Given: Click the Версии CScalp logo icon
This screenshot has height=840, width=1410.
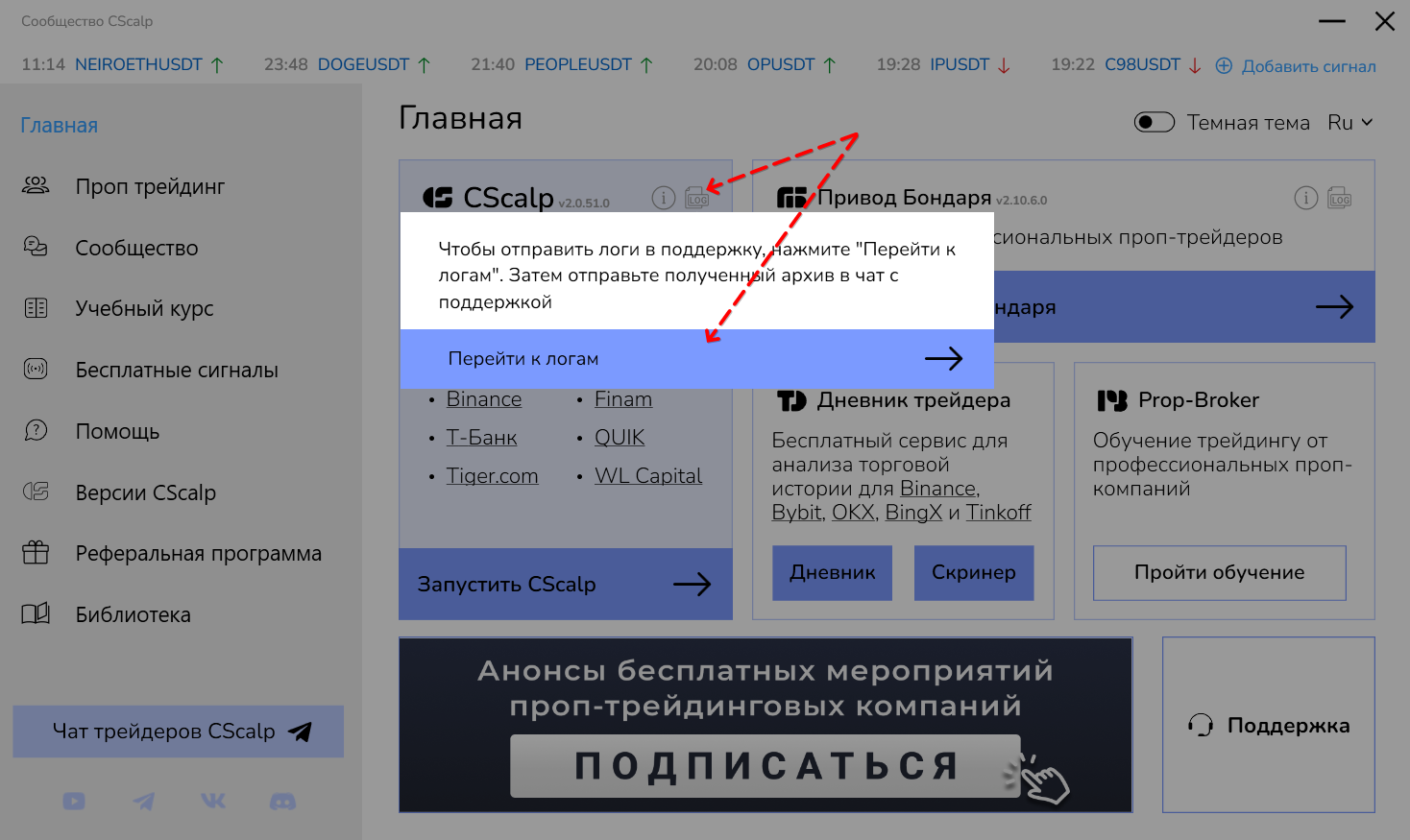Looking at the screenshot, I should pyautogui.click(x=36, y=492).
